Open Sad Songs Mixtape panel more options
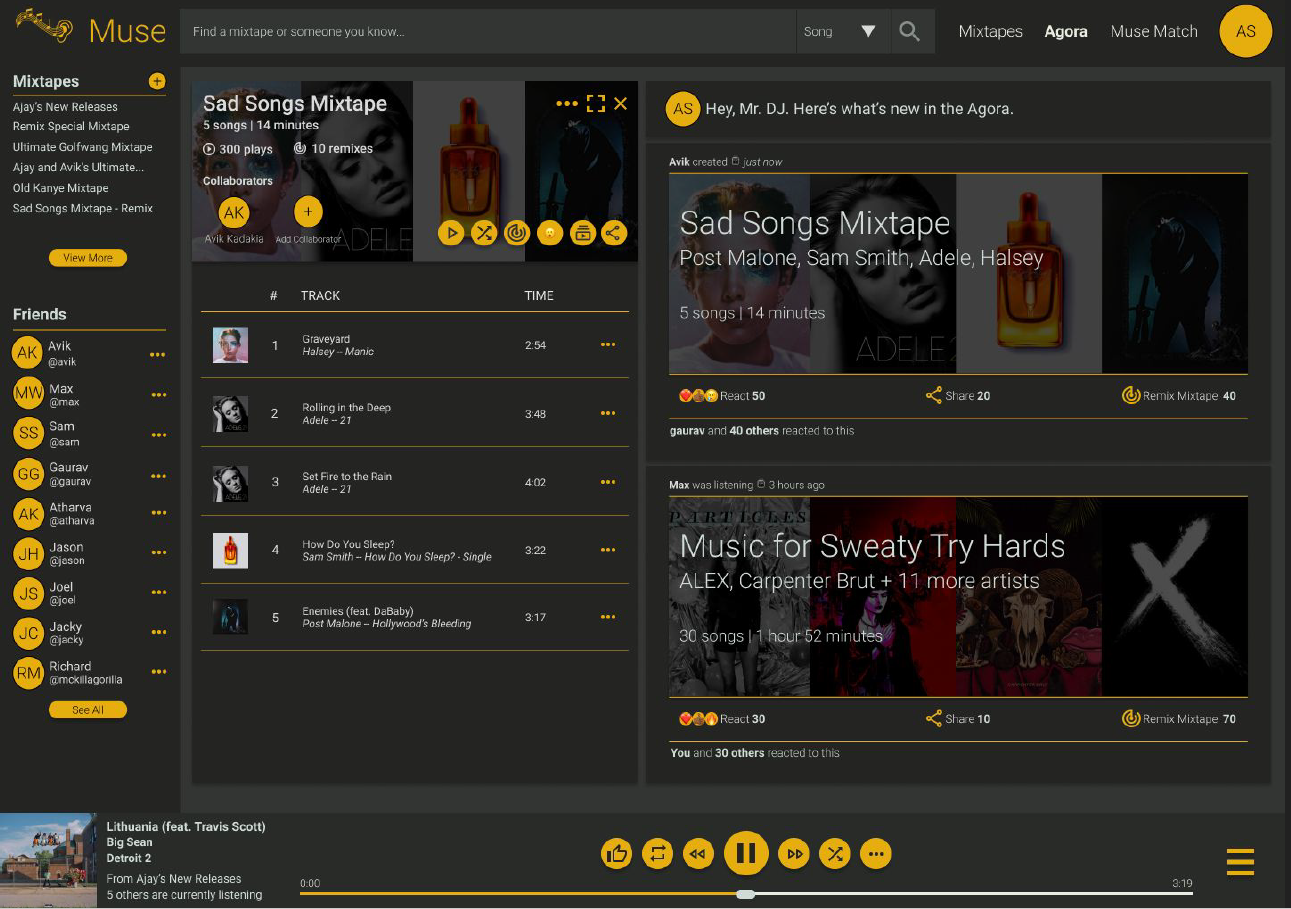 (x=567, y=103)
